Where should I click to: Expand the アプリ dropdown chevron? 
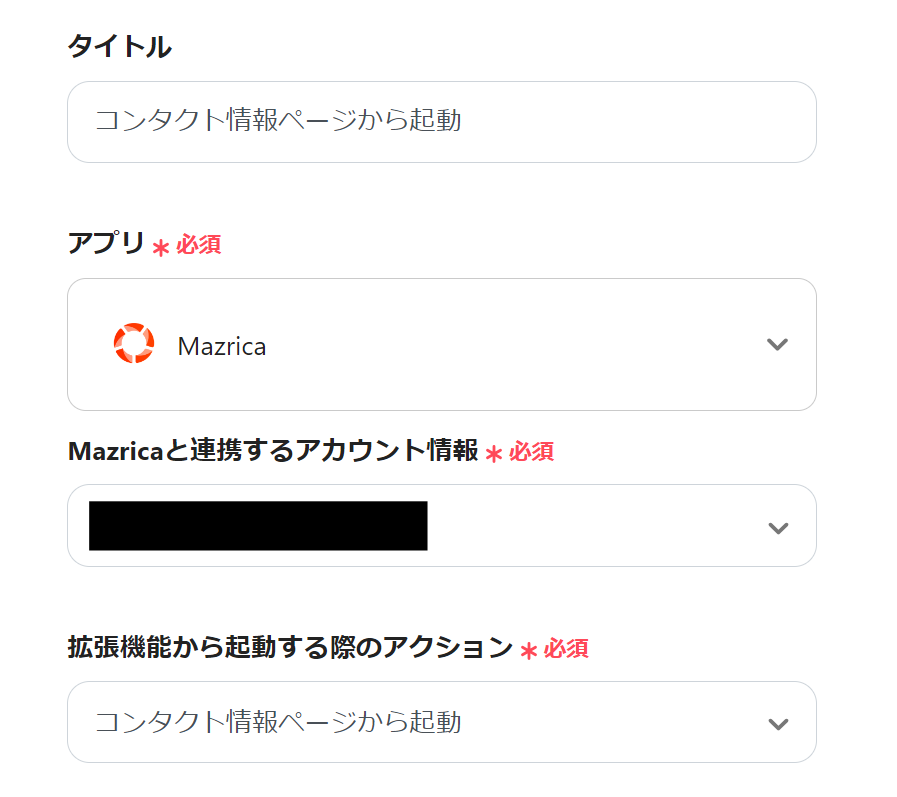tap(777, 345)
